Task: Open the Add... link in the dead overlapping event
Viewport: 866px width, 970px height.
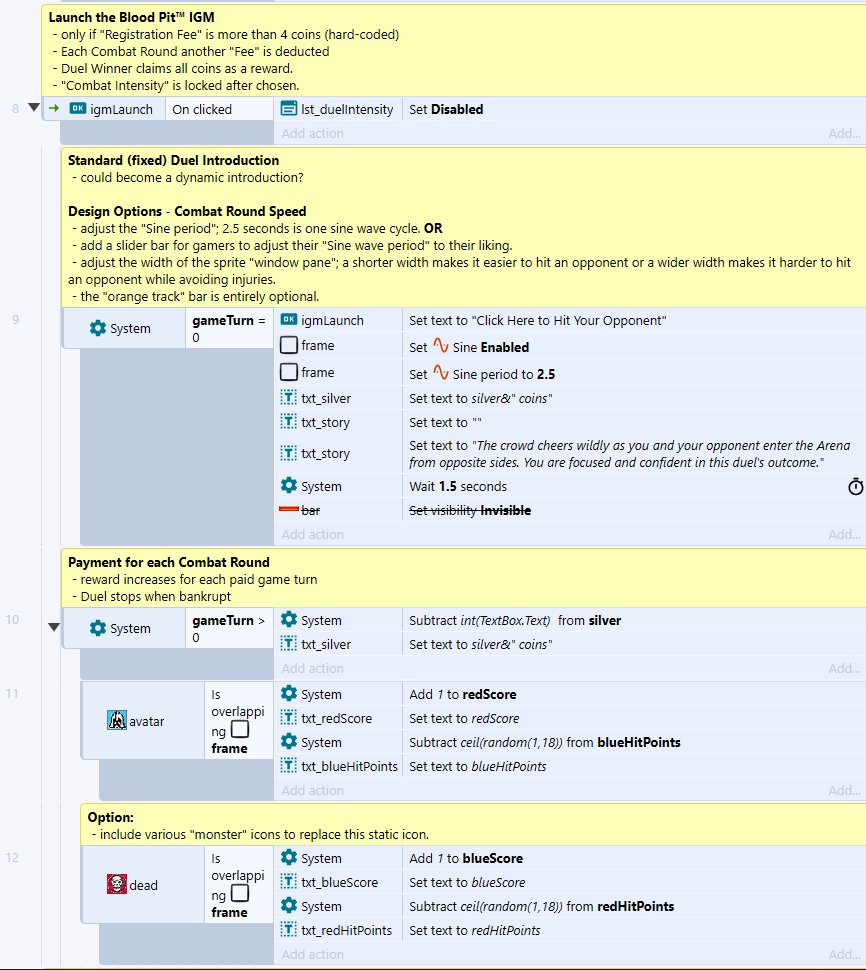Action: coord(844,954)
